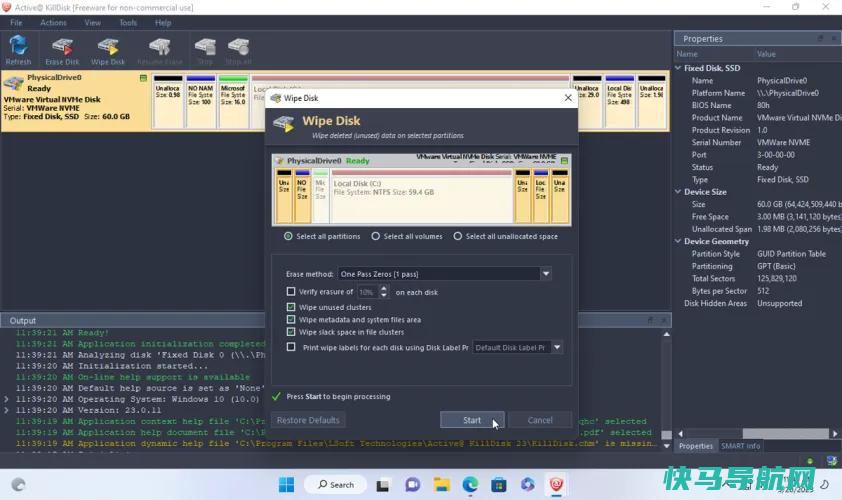Open the View menu

click(92, 23)
